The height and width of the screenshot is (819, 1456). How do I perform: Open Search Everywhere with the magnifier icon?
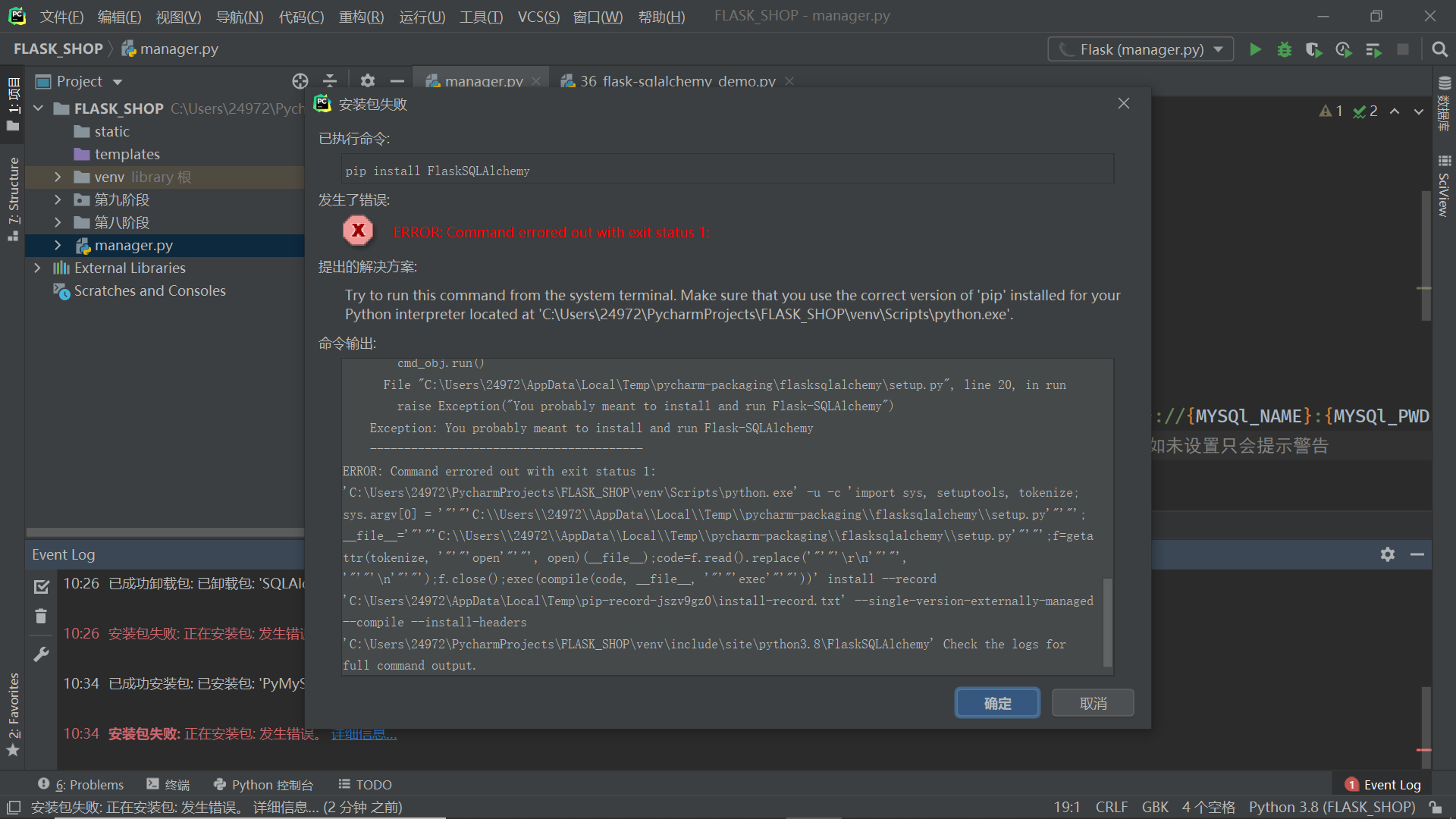pos(1439,49)
